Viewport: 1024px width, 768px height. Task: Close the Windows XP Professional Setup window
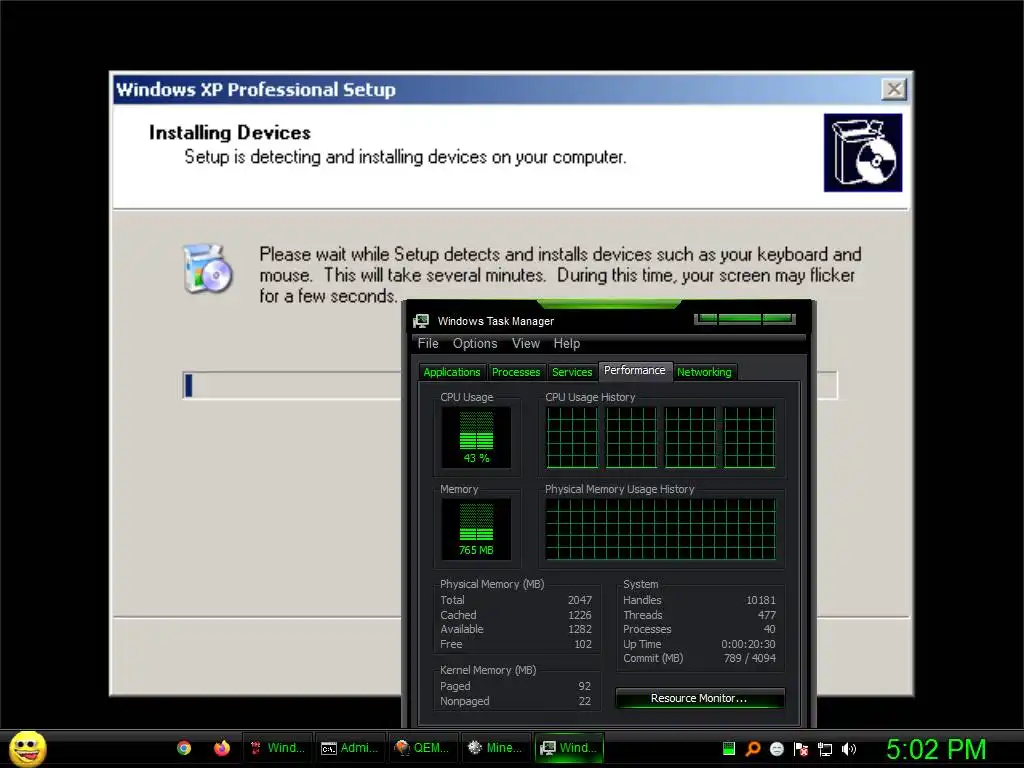893,89
